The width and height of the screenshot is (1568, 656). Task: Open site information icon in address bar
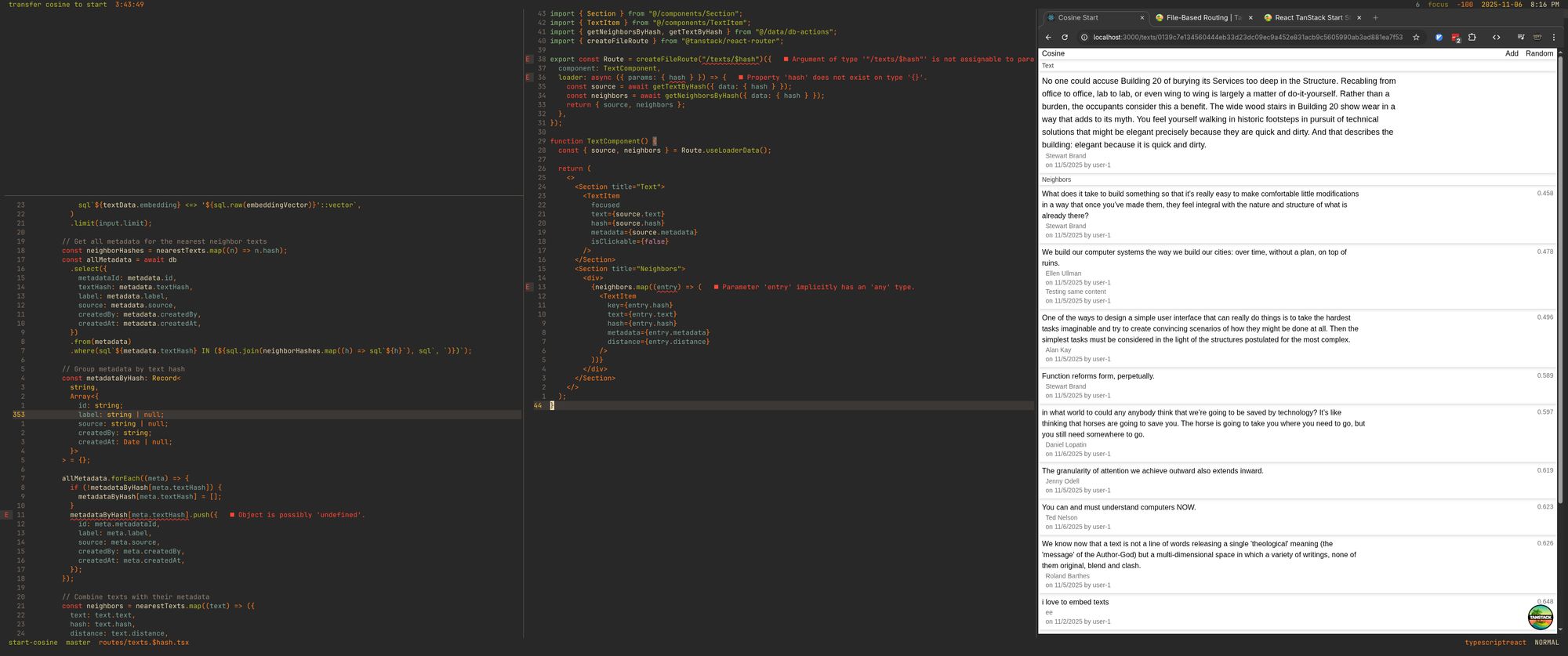coord(1083,37)
